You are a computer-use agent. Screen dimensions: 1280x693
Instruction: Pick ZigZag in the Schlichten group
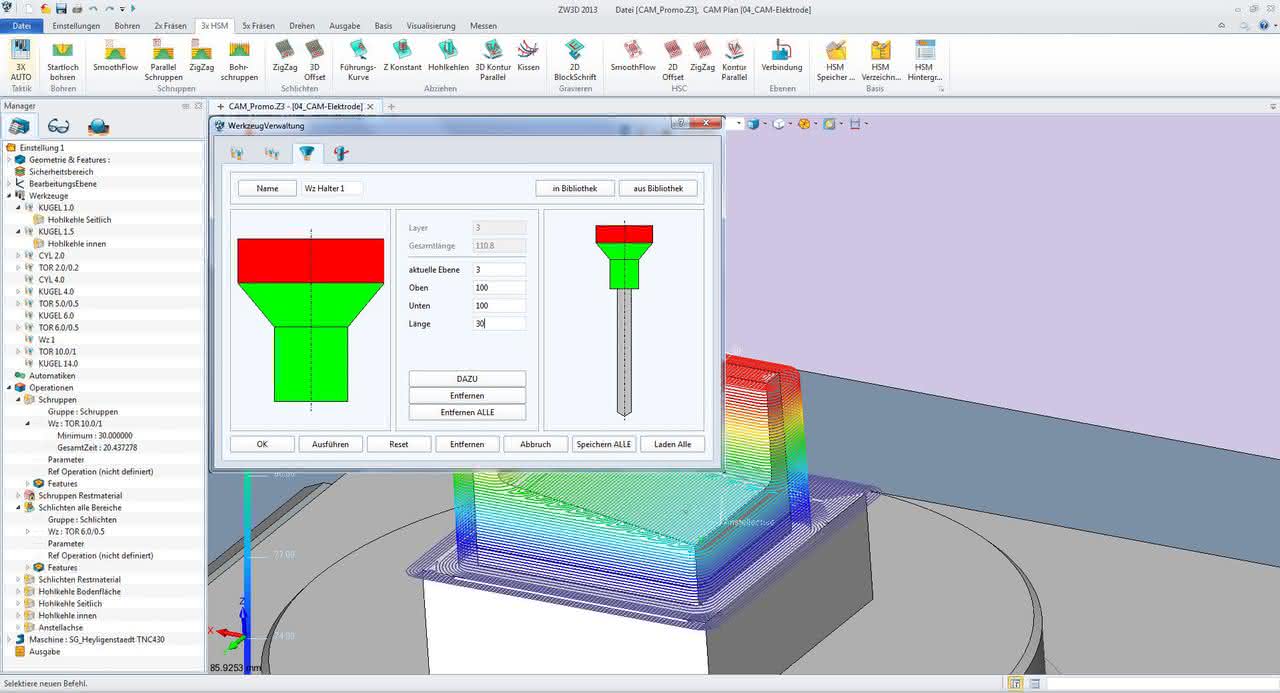[x=285, y=57]
